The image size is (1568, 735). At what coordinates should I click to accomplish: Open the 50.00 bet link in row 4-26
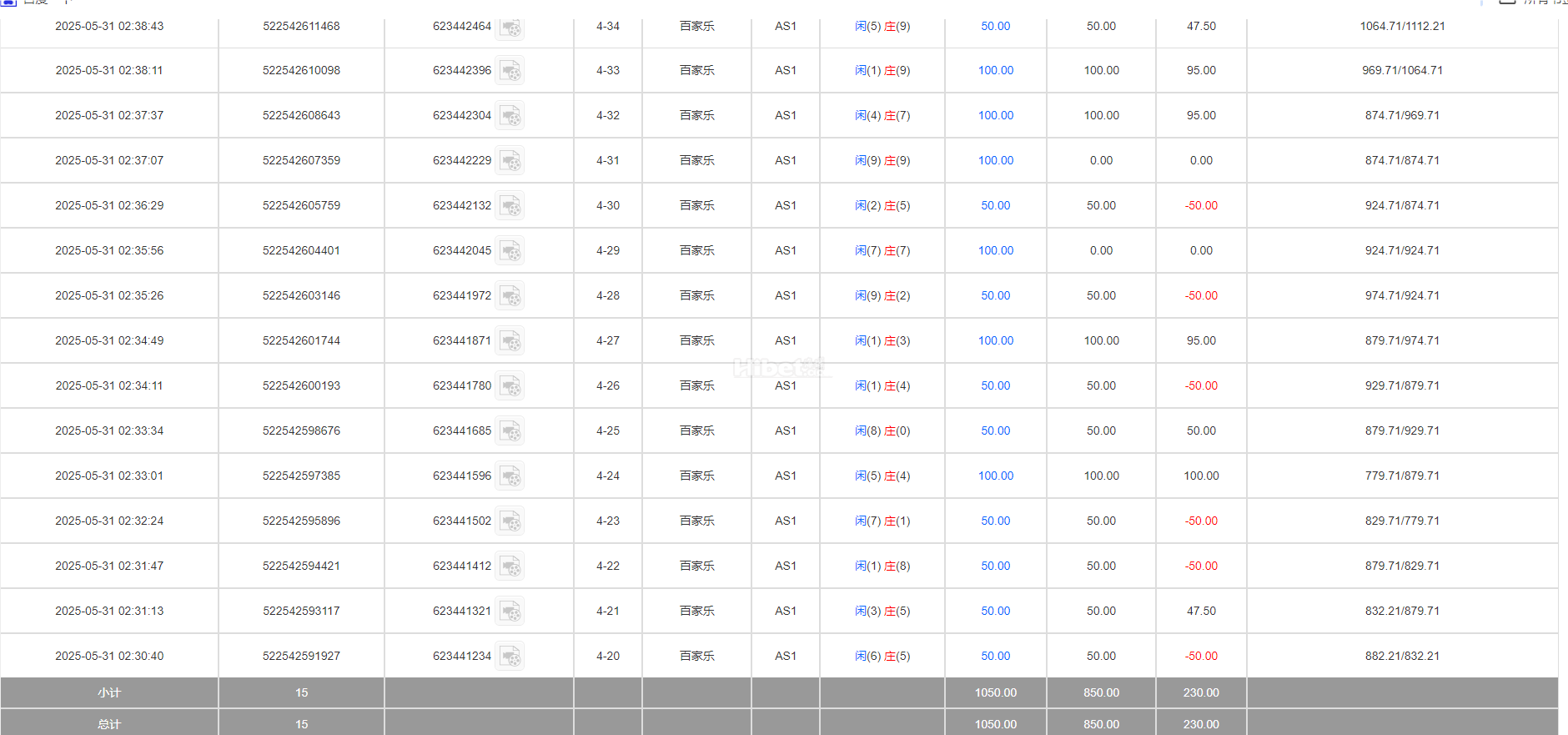coord(995,386)
